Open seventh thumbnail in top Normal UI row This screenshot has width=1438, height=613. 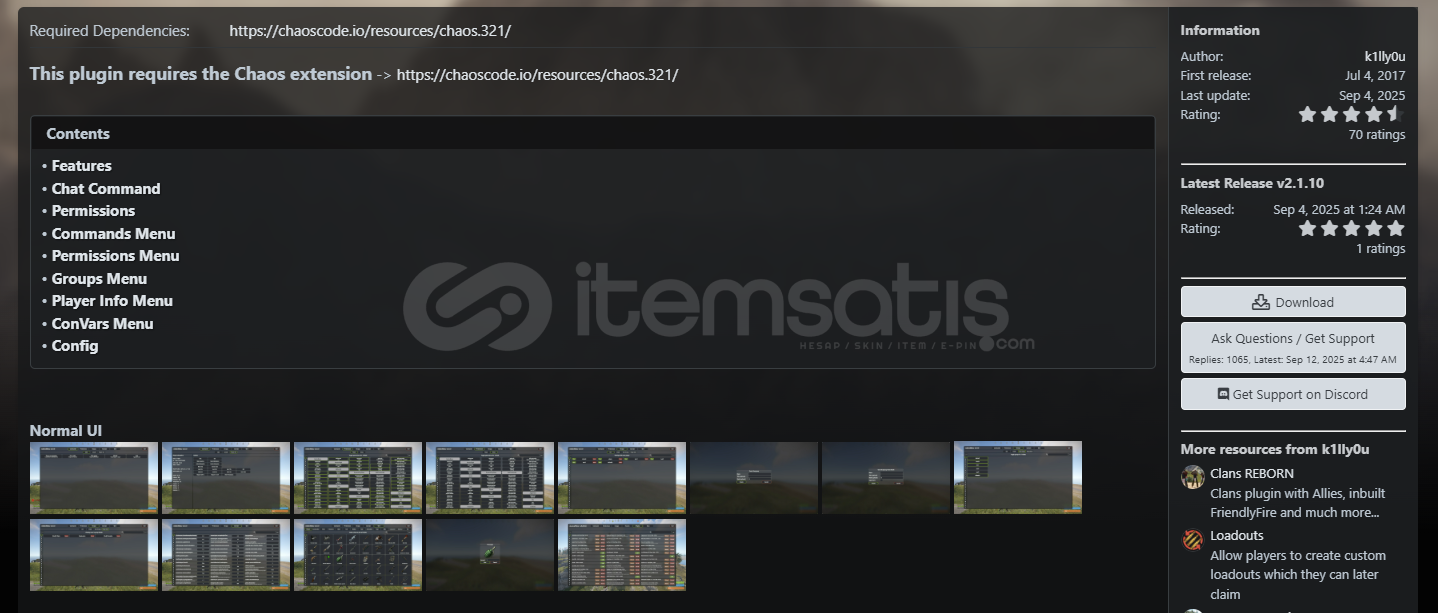[x=886, y=478]
